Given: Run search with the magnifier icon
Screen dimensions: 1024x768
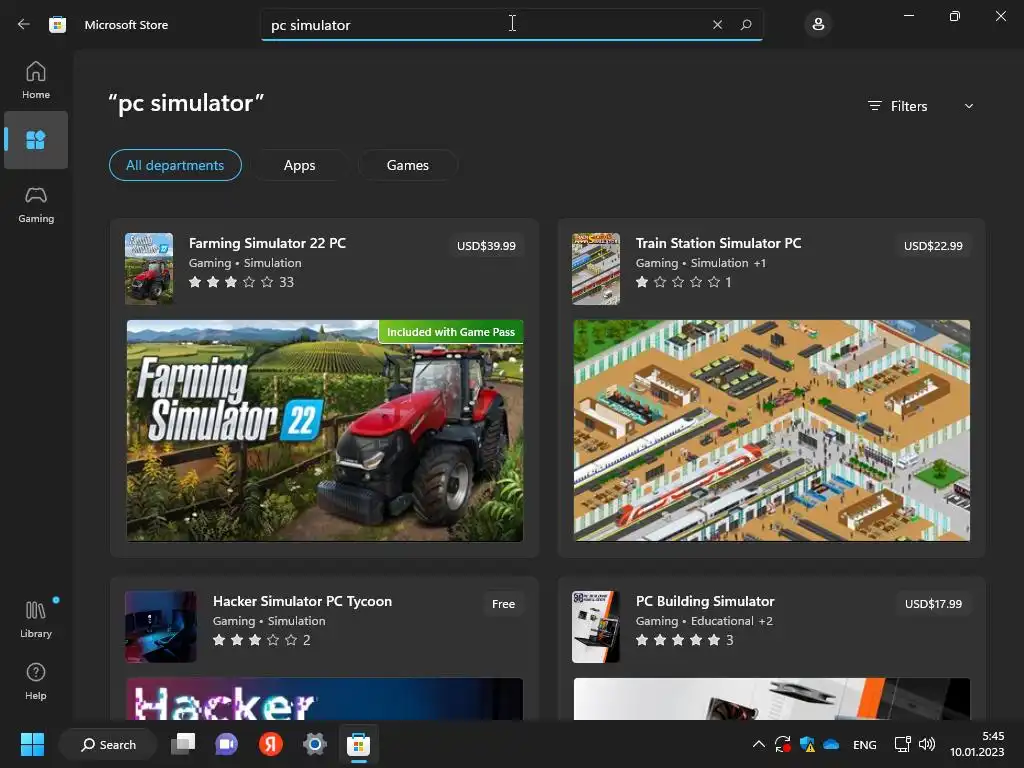Looking at the screenshot, I should click(x=746, y=25).
